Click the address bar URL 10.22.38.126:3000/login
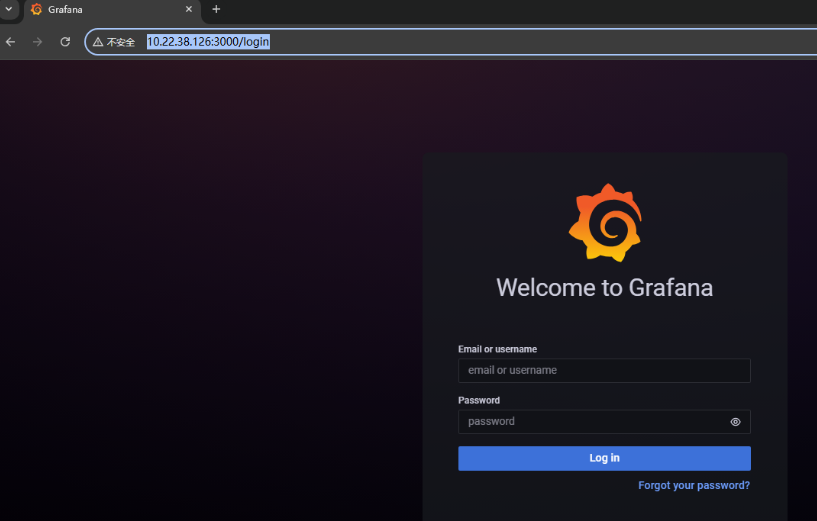817x521 pixels. [x=208, y=42]
